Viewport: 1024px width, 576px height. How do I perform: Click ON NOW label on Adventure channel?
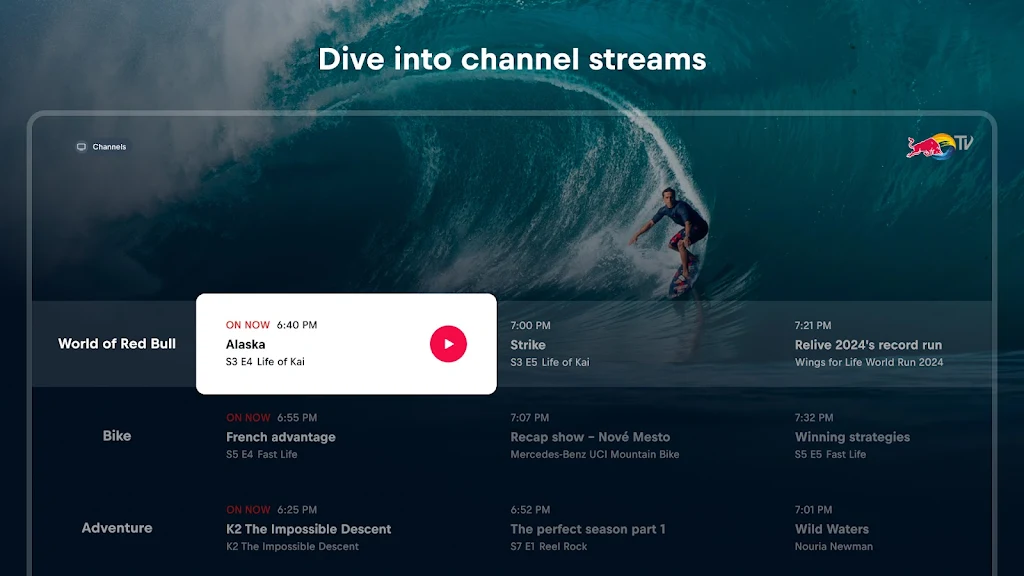(x=248, y=509)
